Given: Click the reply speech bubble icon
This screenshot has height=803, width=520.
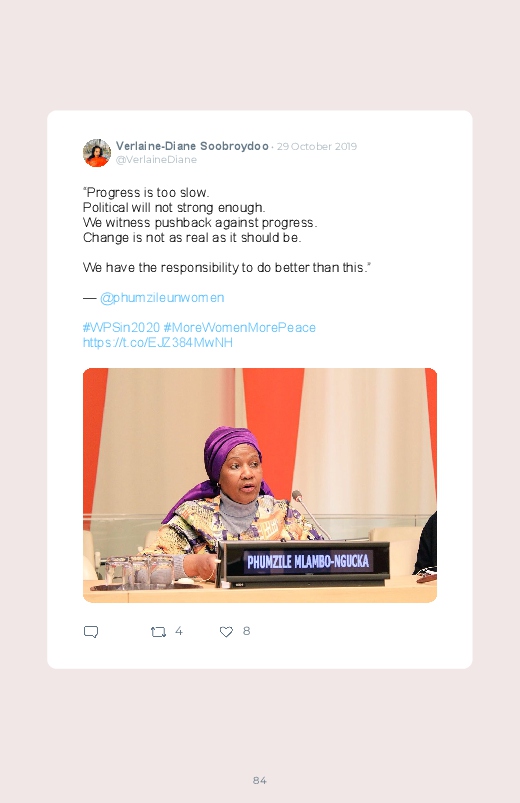Looking at the screenshot, I should click(91, 632).
